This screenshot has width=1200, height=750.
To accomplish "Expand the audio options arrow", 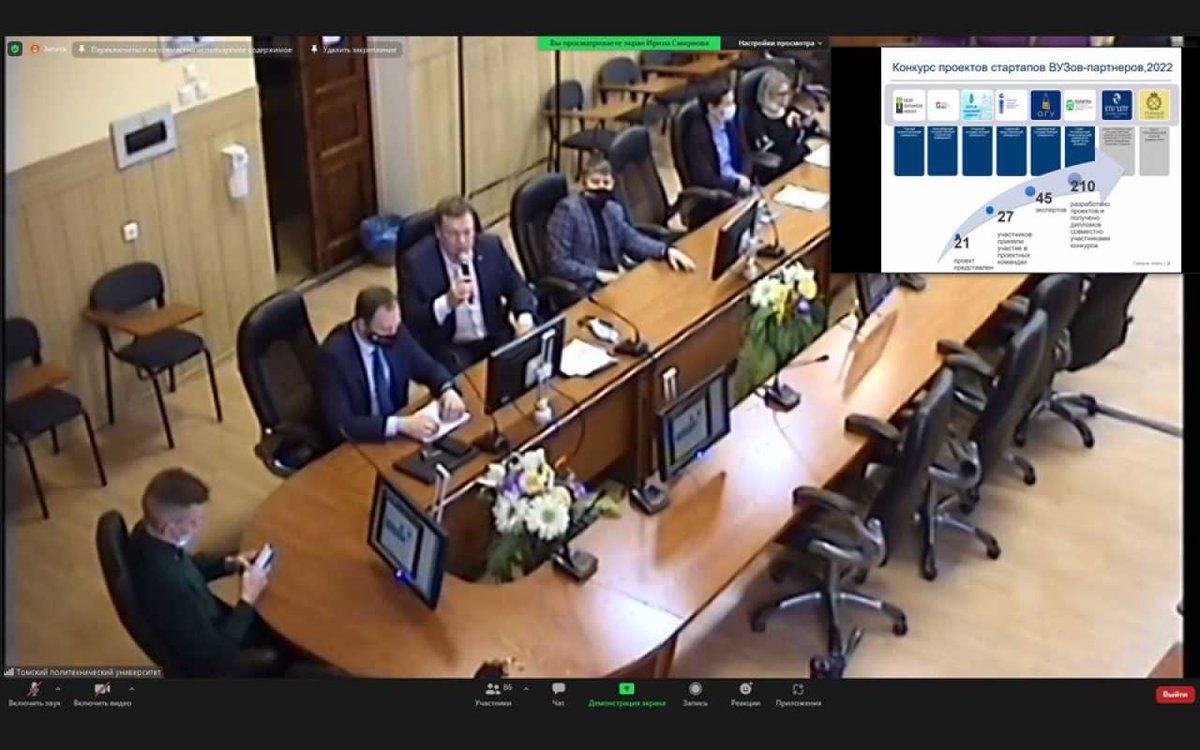I will click(57, 688).
